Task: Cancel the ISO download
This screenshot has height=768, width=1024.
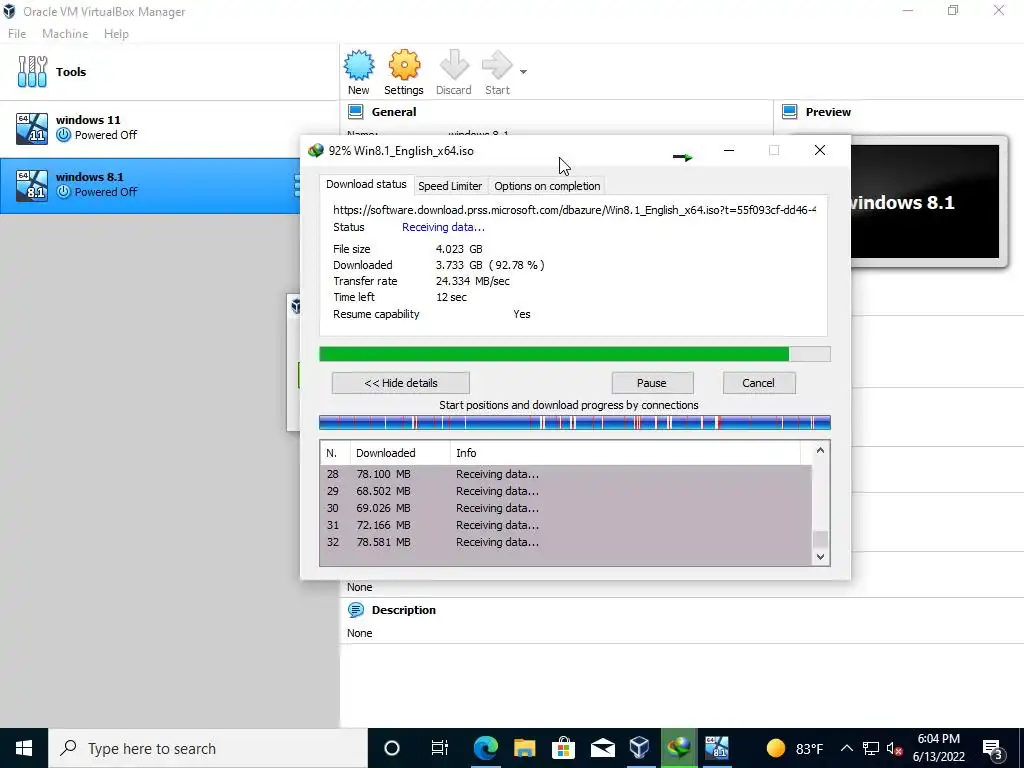Action: (x=758, y=383)
